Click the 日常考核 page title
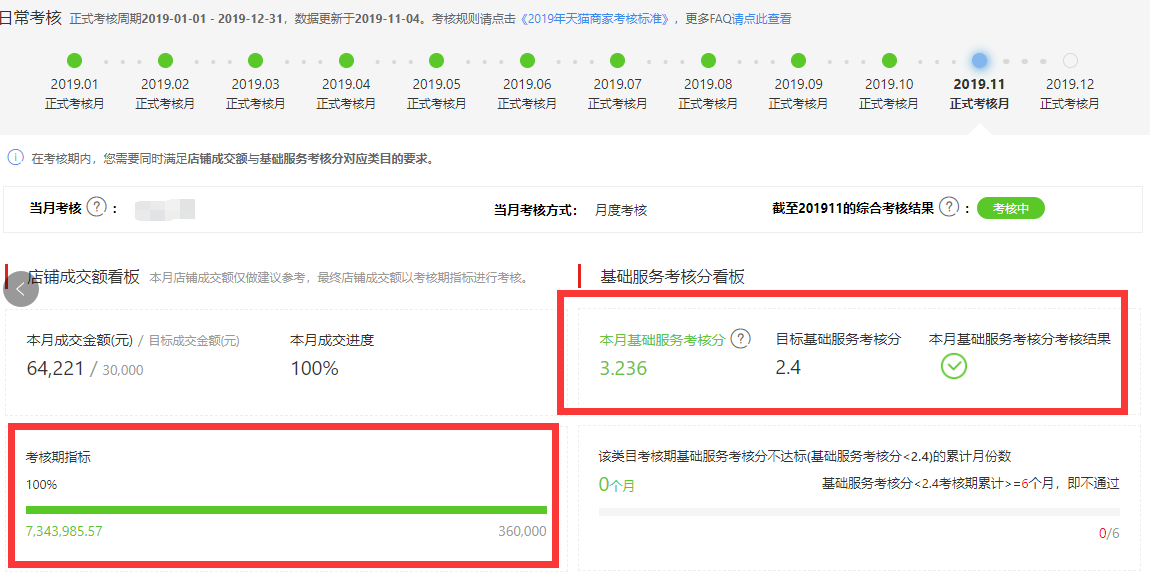The image size is (1150, 581). pos(30,18)
